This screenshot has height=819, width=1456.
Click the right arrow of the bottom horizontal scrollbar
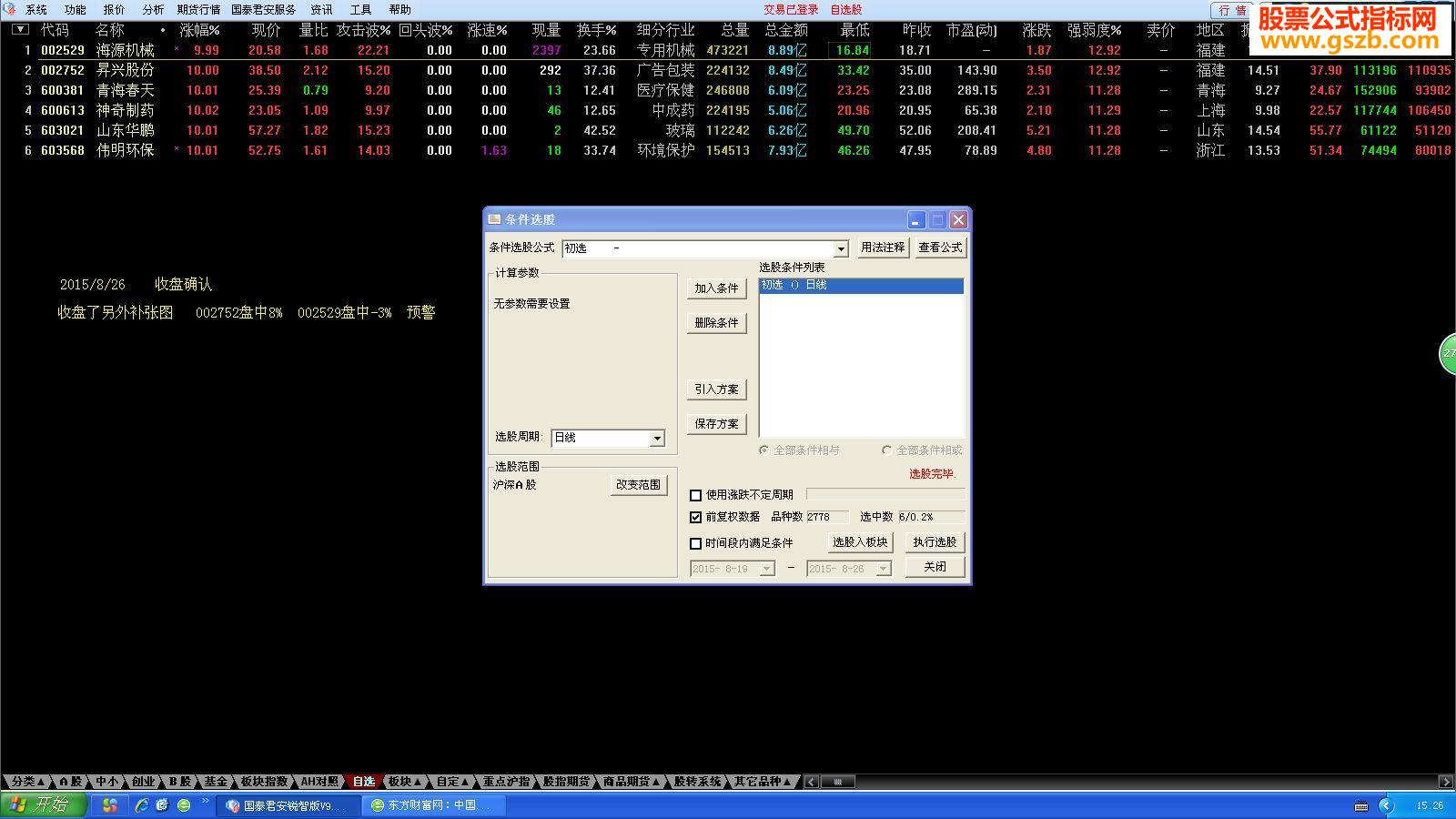1446,782
